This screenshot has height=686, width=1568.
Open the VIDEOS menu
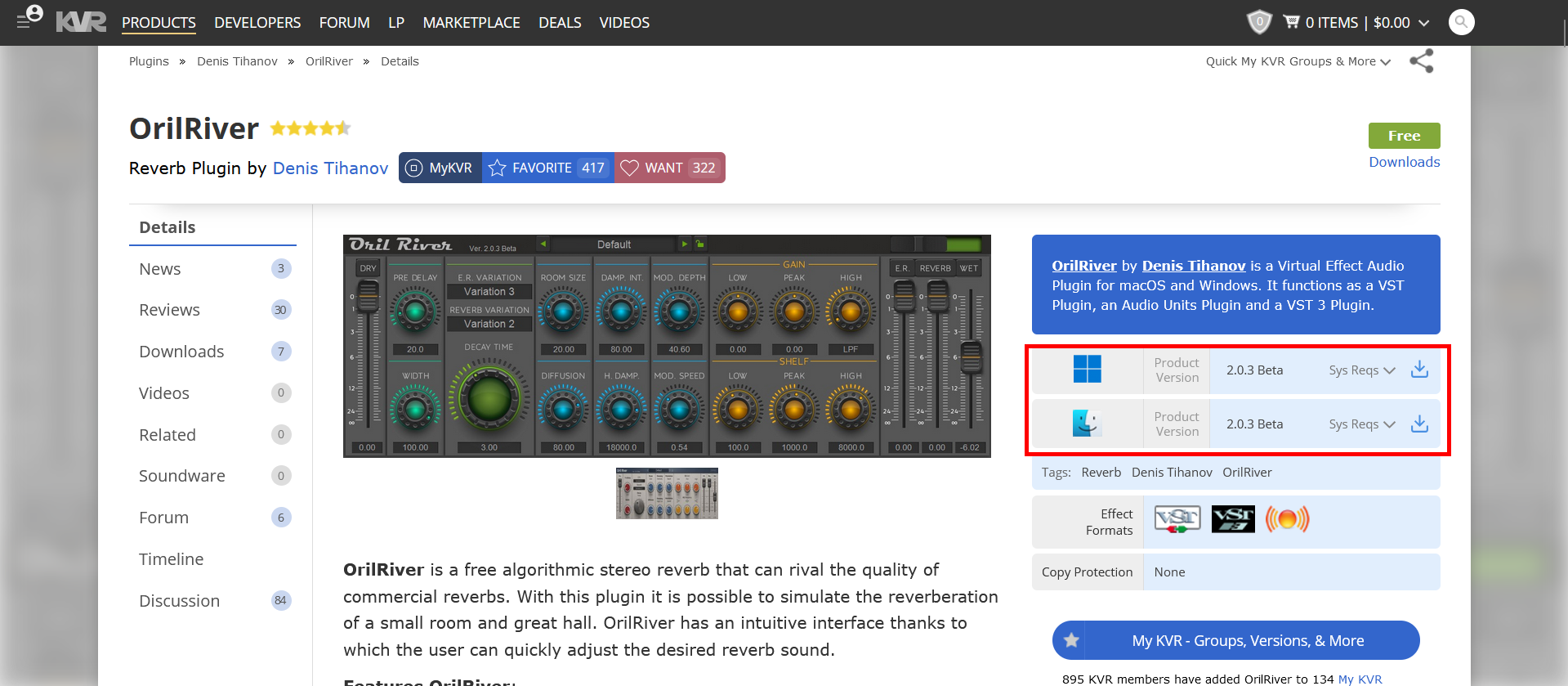point(624,23)
